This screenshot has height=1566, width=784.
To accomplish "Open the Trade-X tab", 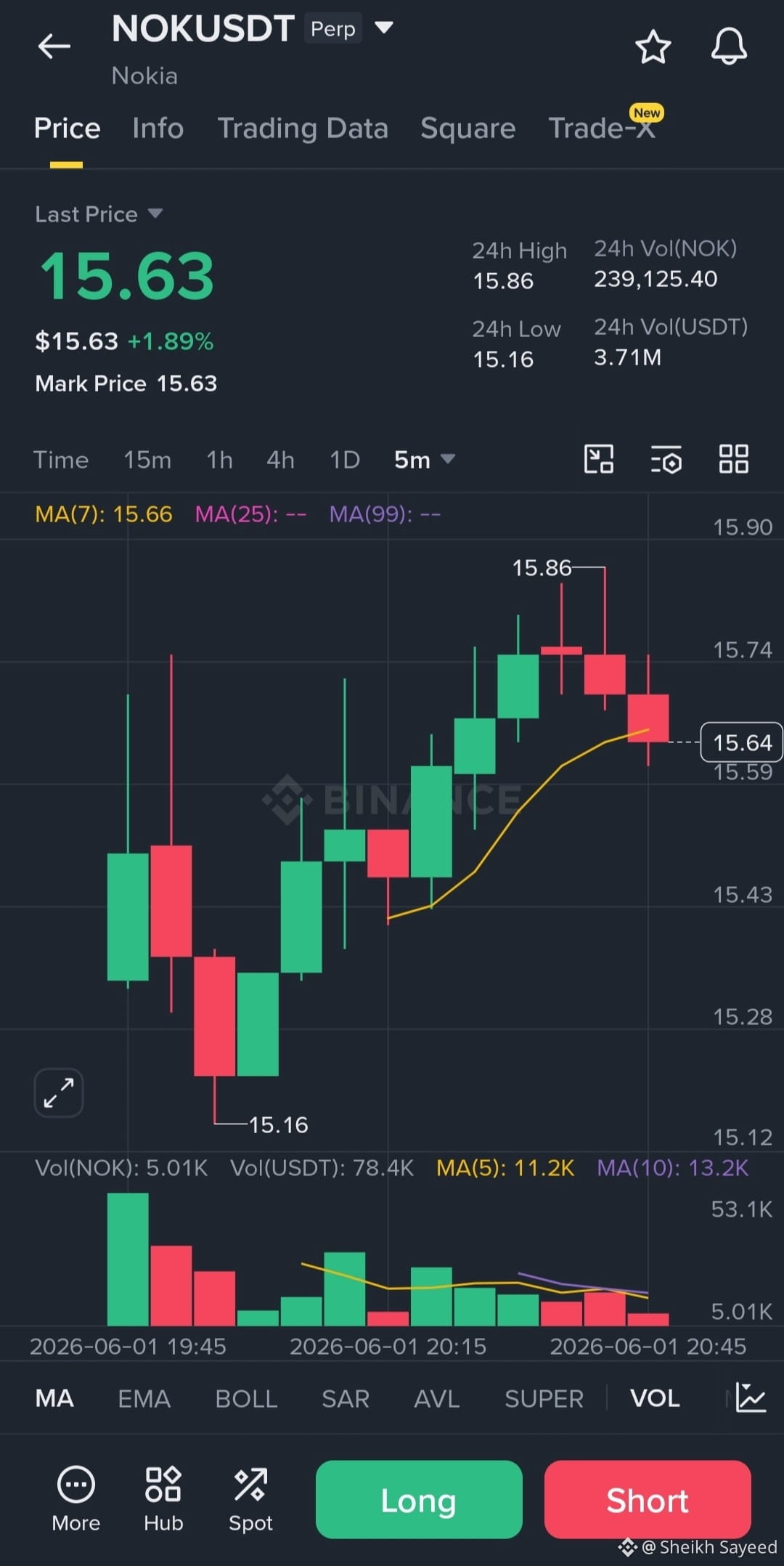I will pyautogui.click(x=603, y=129).
